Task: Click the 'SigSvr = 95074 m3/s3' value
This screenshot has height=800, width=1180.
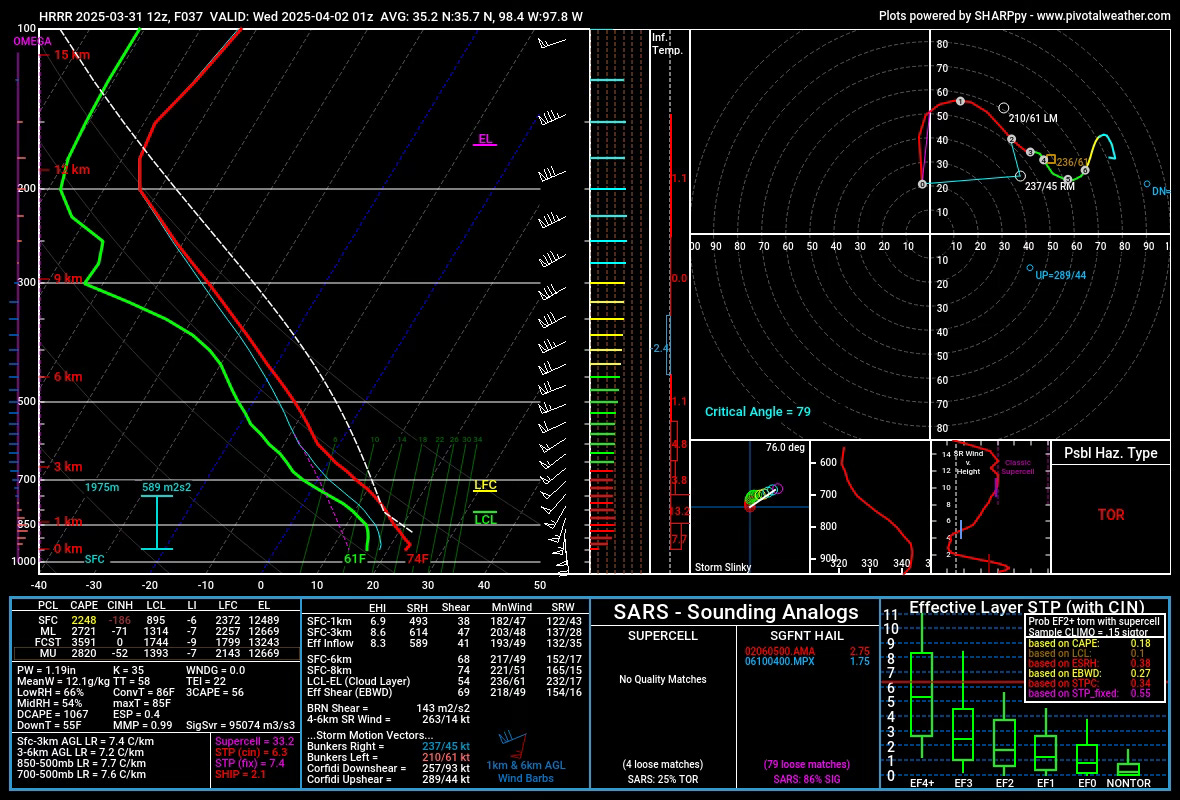Action: 243,725
